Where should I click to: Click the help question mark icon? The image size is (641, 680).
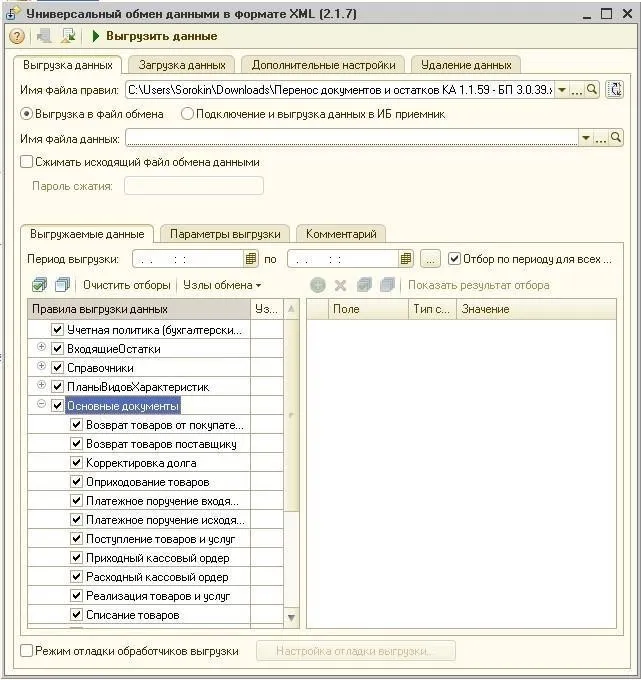(x=17, y=36)
